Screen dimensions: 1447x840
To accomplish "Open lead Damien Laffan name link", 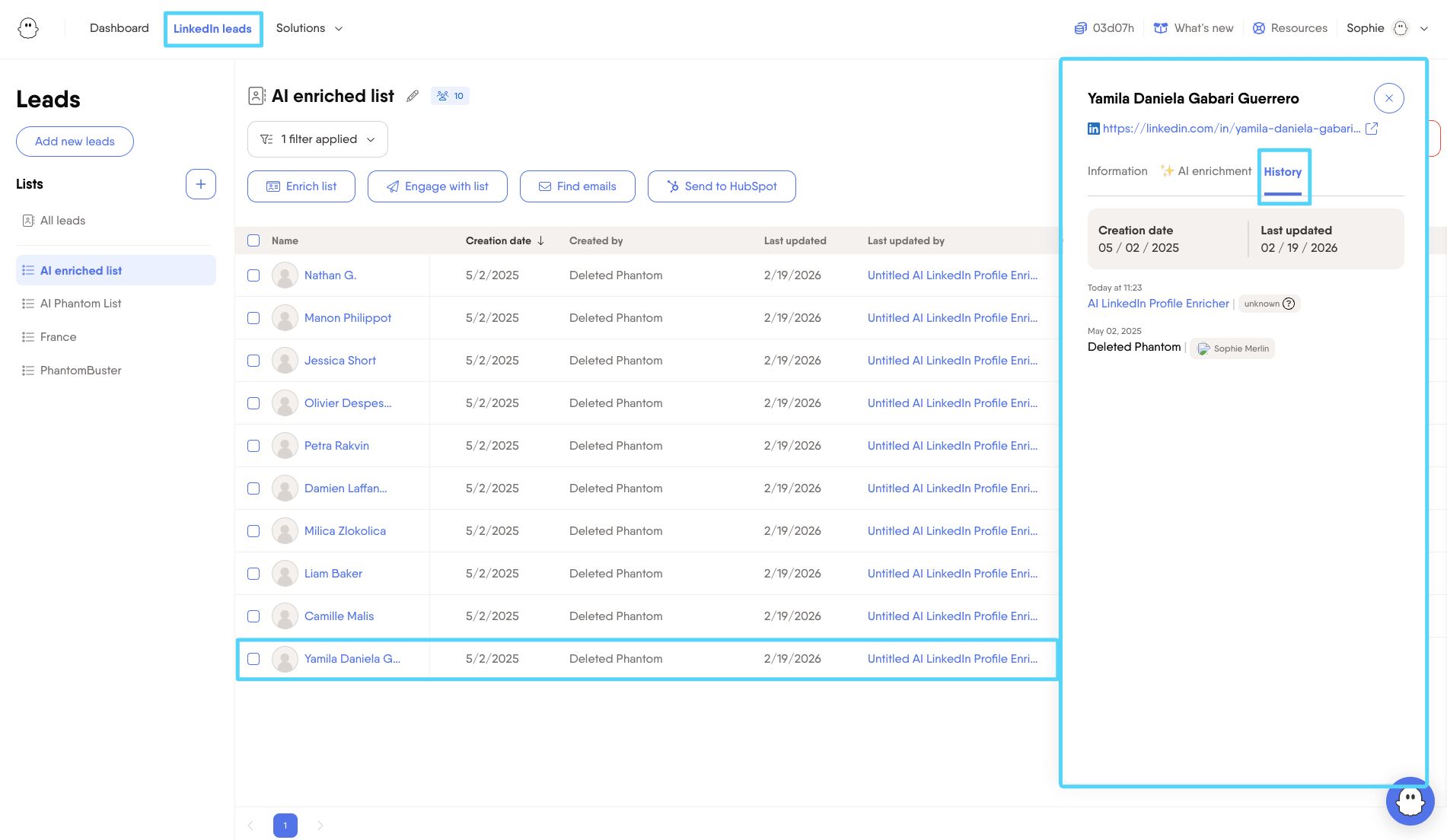I will click(346, 488).
